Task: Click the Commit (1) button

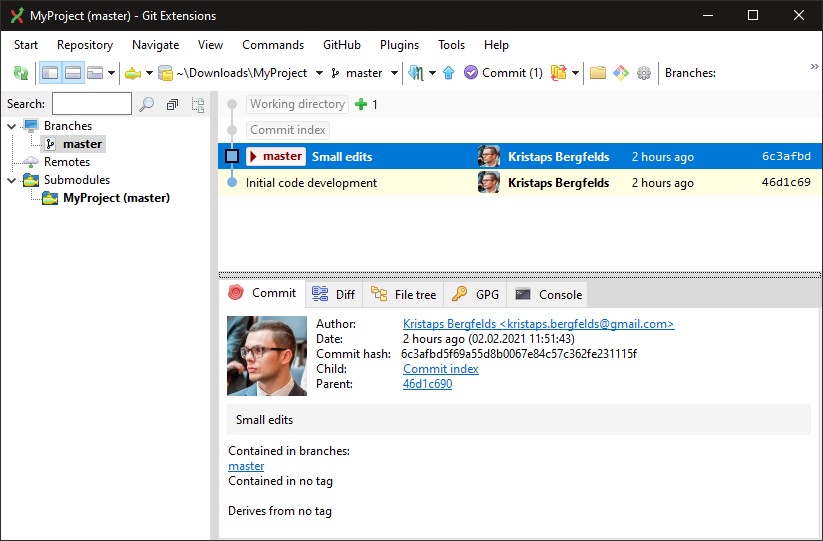Action: click(x=503, y=73)
